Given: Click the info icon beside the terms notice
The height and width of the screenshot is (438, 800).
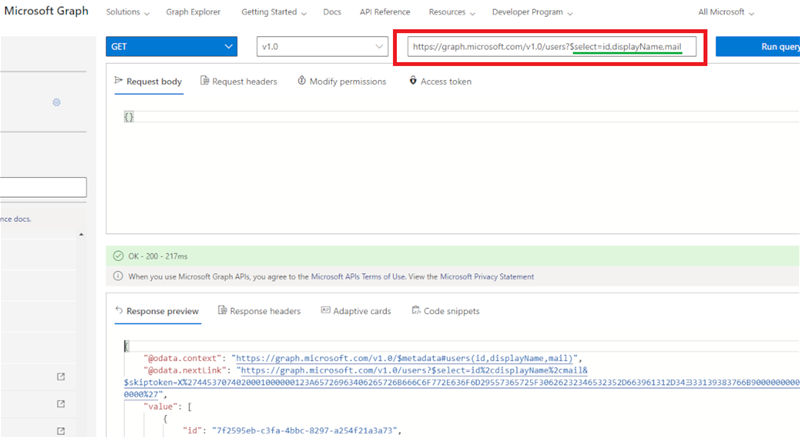Looking at the screenshot, I should (118, 276).
